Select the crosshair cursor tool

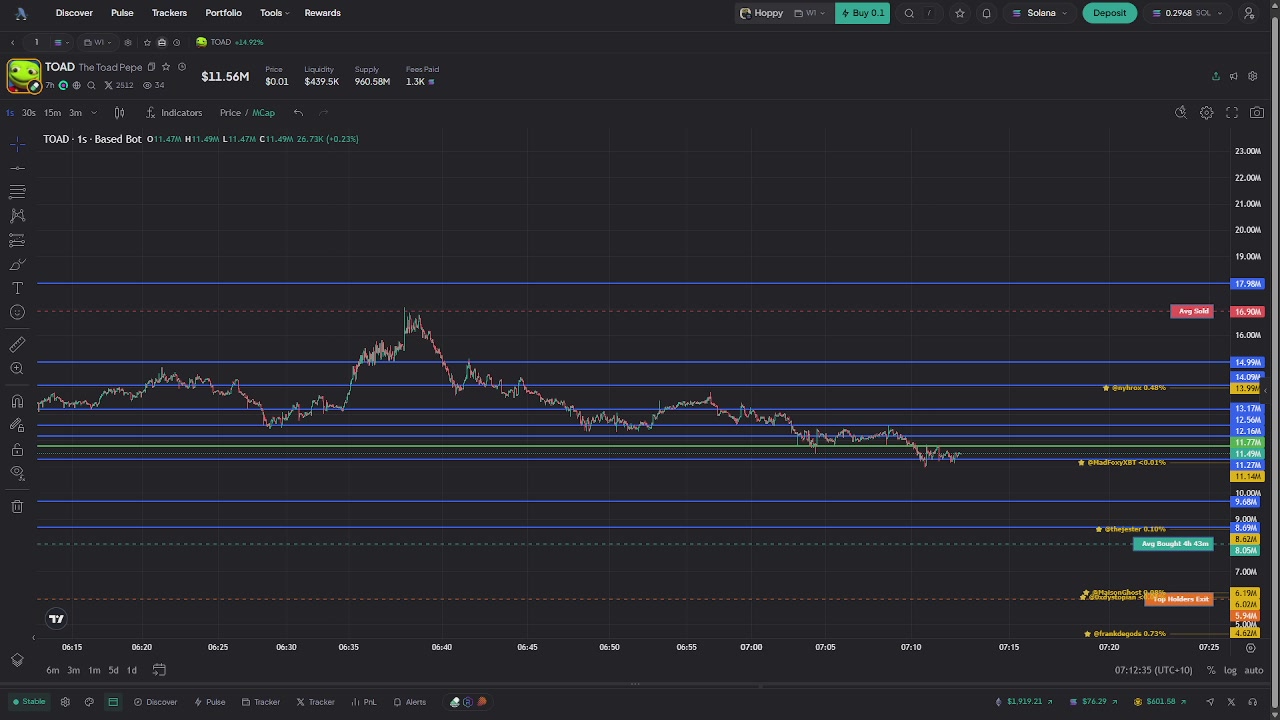tap(17, 144)
